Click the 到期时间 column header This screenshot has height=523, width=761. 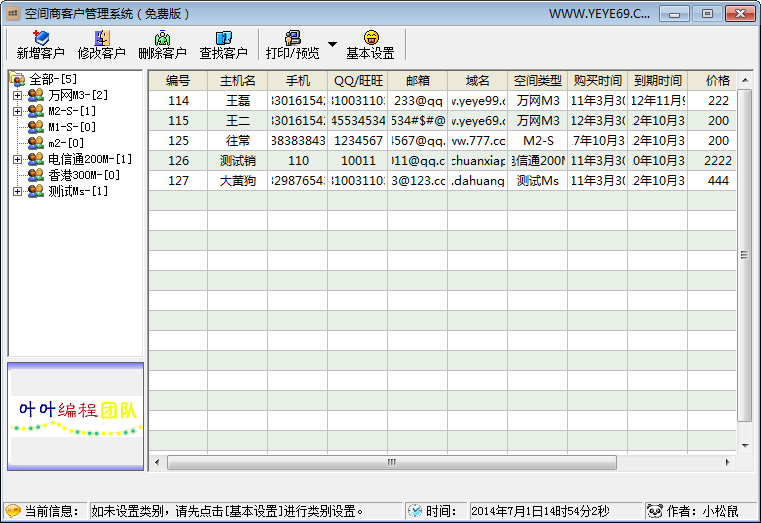(x=658, y=81)
